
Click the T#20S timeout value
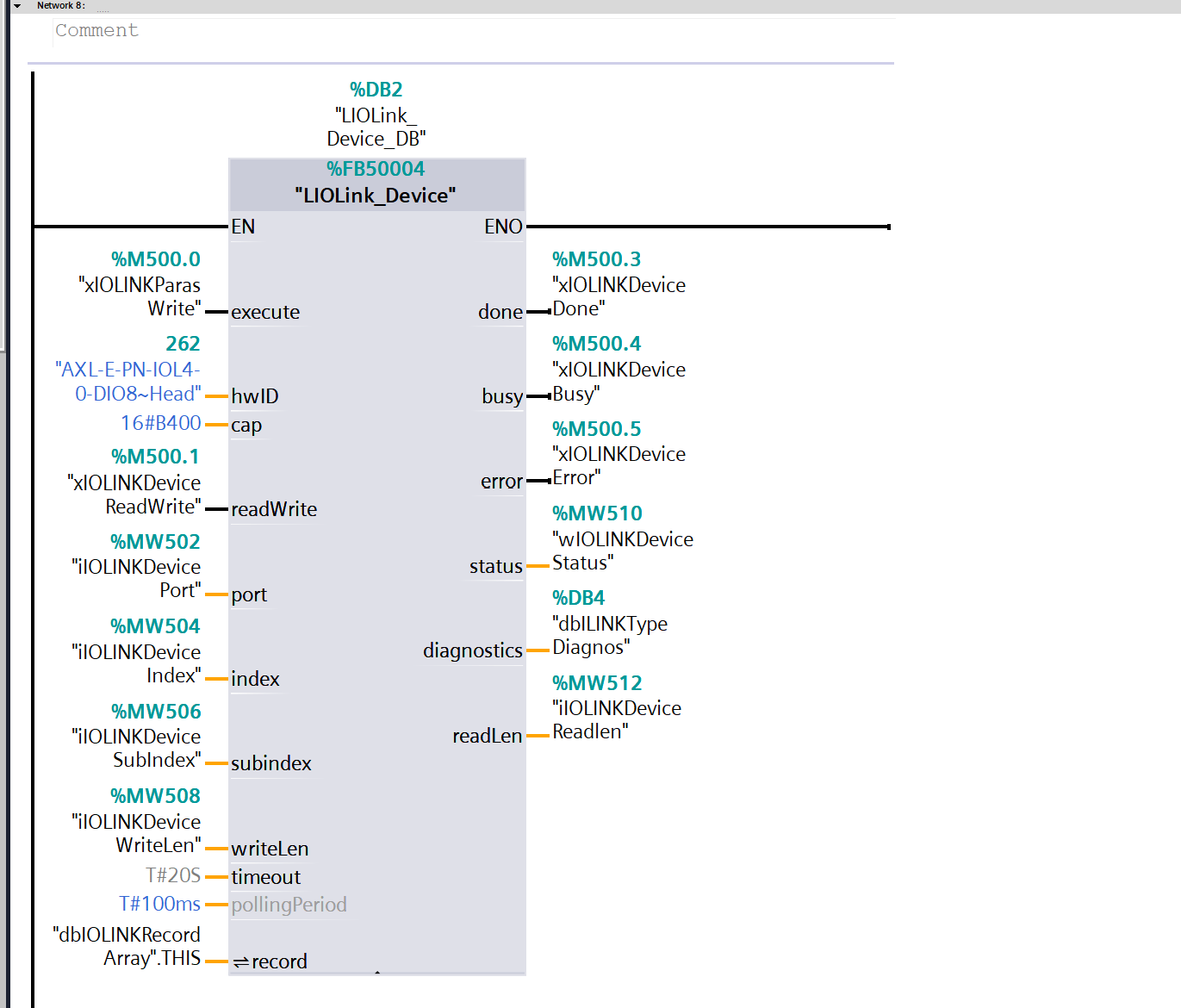[173, 875]
